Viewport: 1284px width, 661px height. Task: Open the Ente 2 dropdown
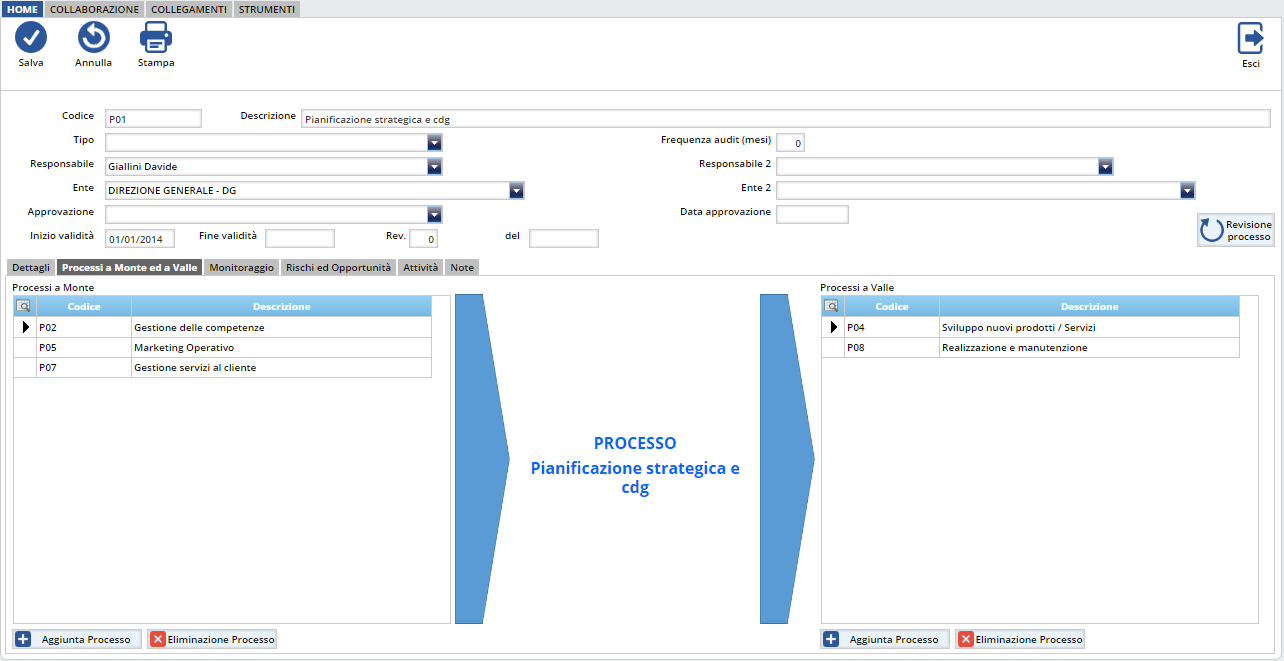1187,190
